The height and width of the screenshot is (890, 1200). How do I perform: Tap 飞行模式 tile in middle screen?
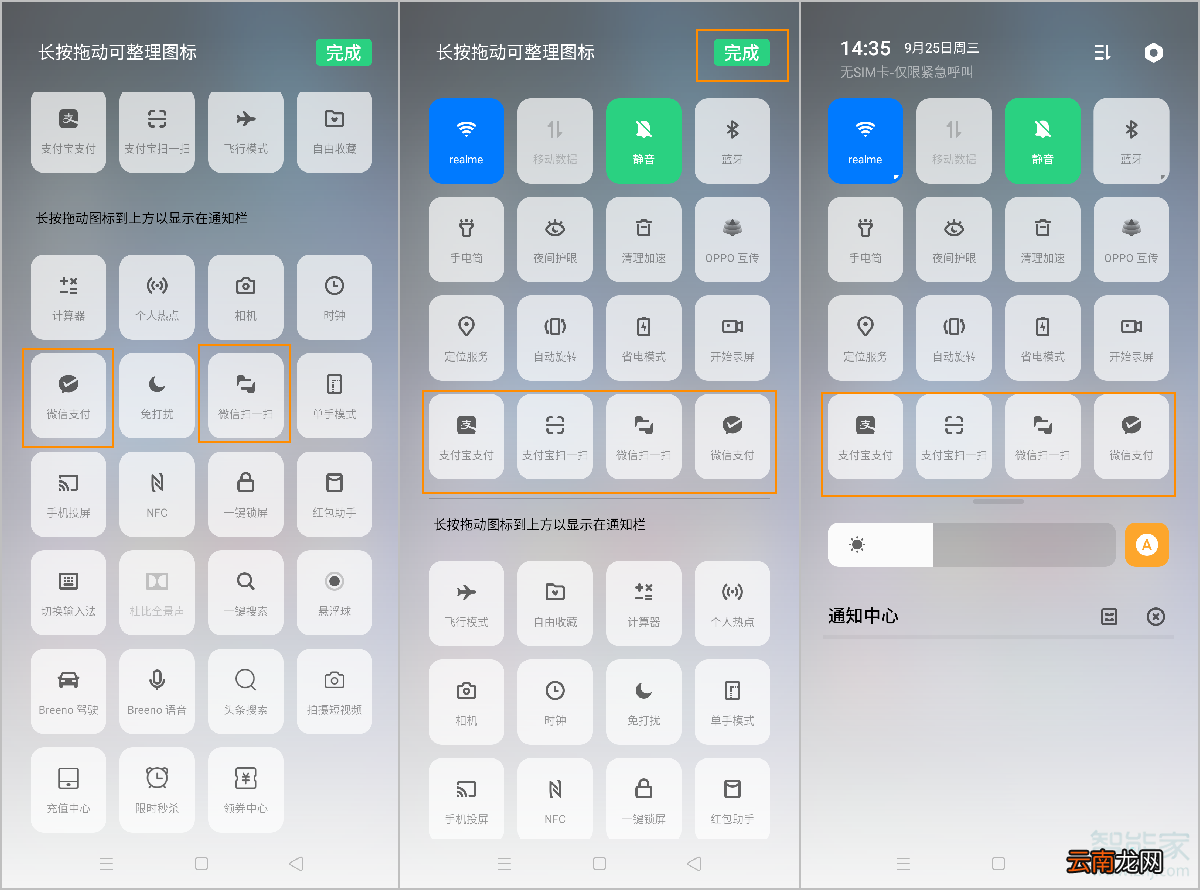(x=466, y=603)
